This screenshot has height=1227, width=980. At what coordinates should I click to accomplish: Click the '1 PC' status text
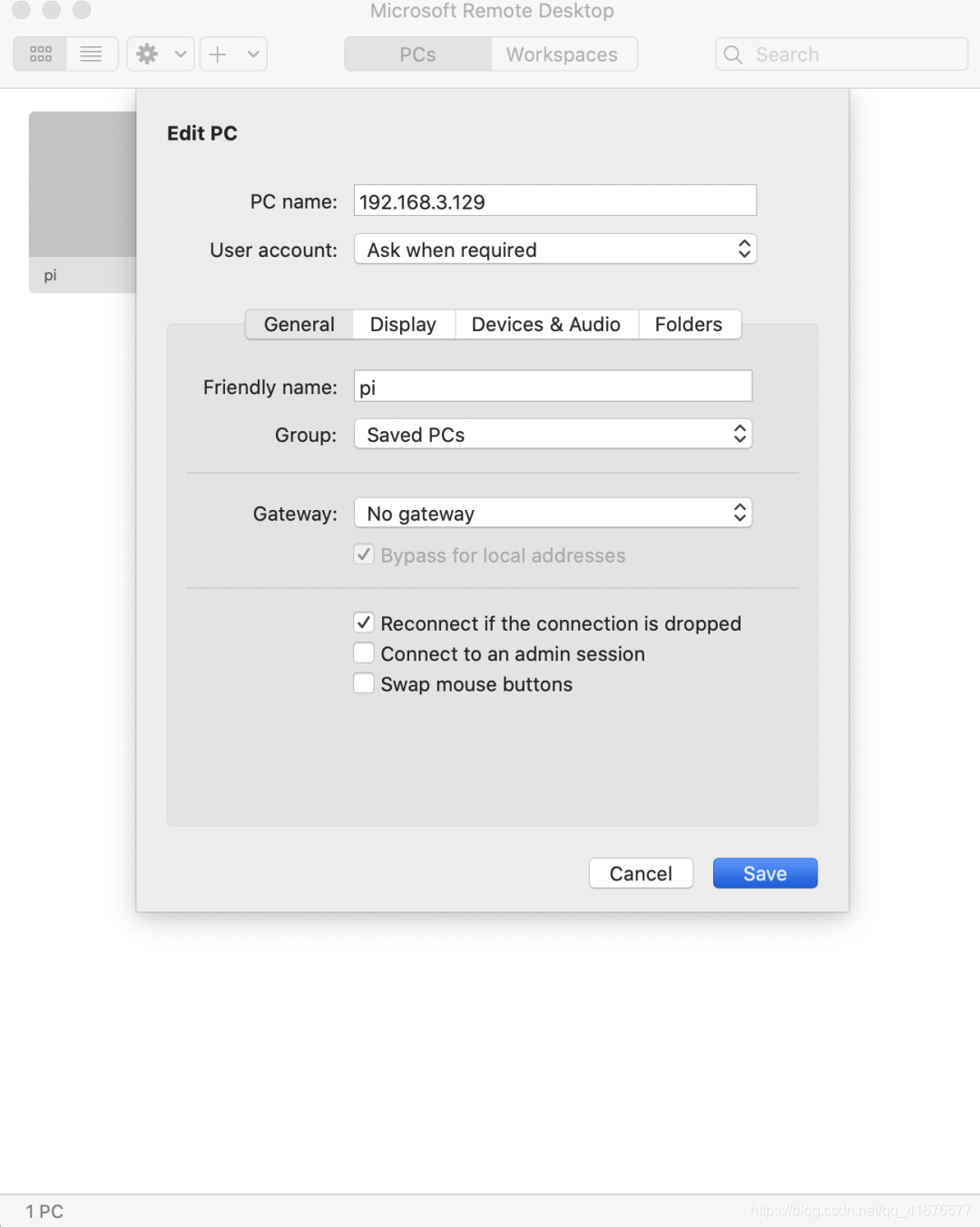tap(44, 1212)
